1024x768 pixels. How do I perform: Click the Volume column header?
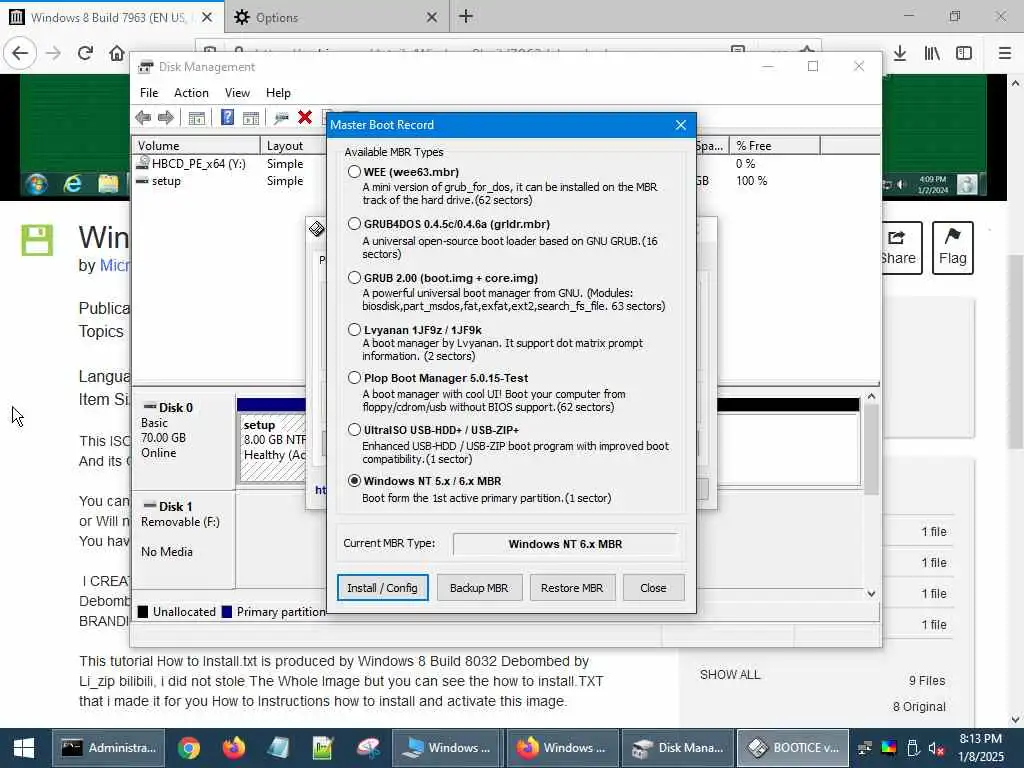(197, 146)
